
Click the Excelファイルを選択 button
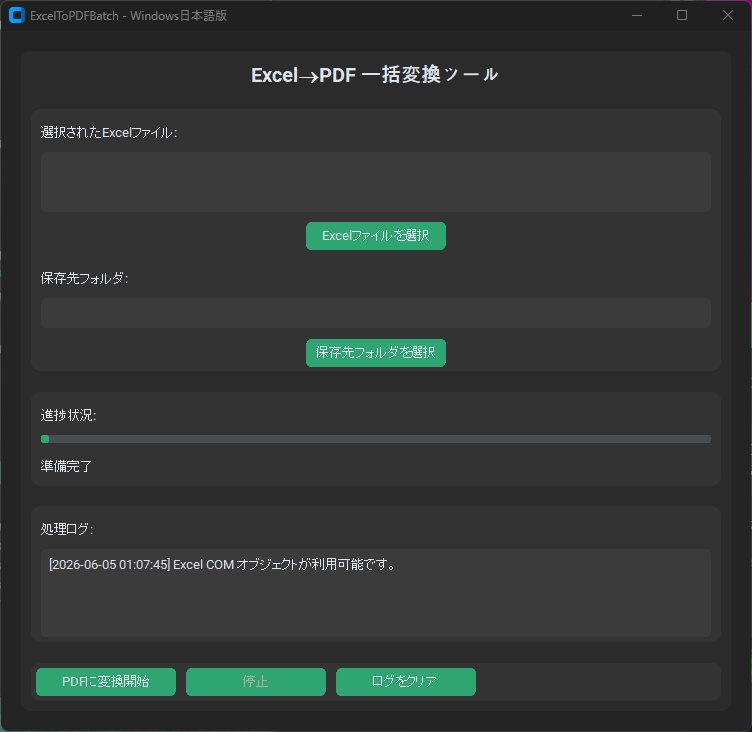coord(376,236)
